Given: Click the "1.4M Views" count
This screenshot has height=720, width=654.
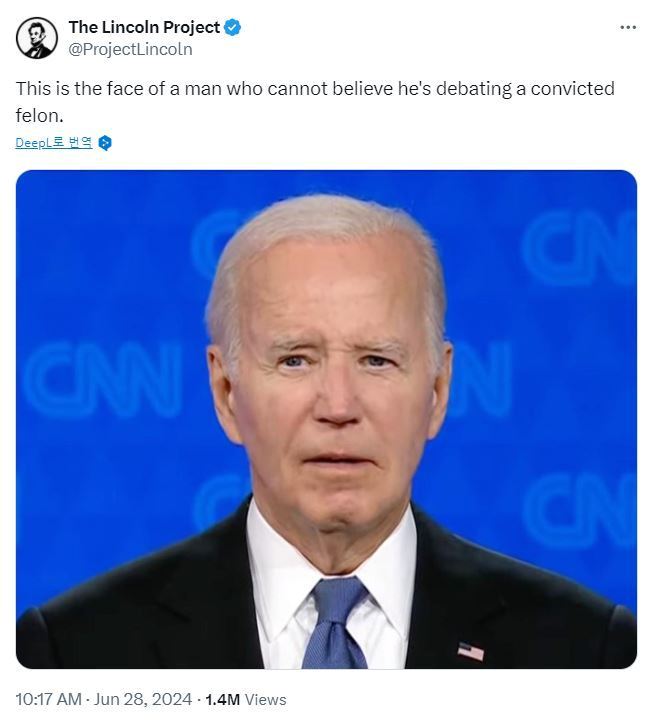Looking at the screenshot, I should [246, 700].
